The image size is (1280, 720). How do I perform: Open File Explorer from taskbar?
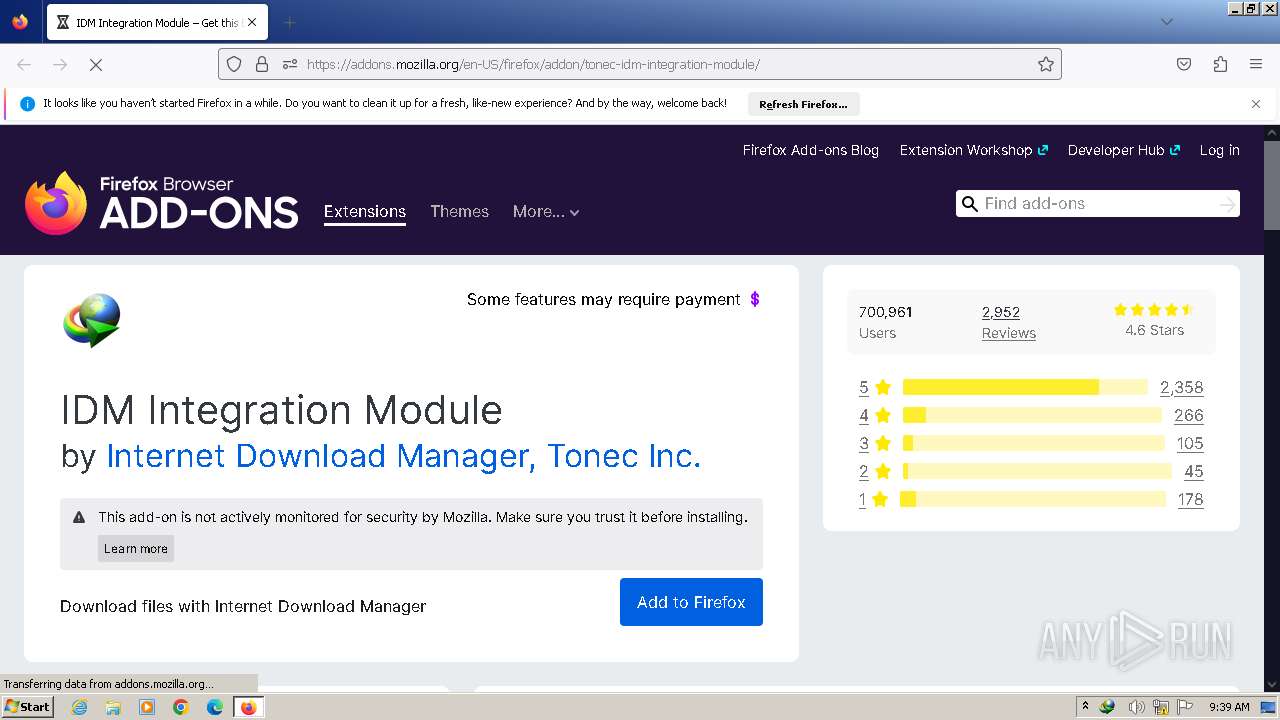click(x=113, y=707)
